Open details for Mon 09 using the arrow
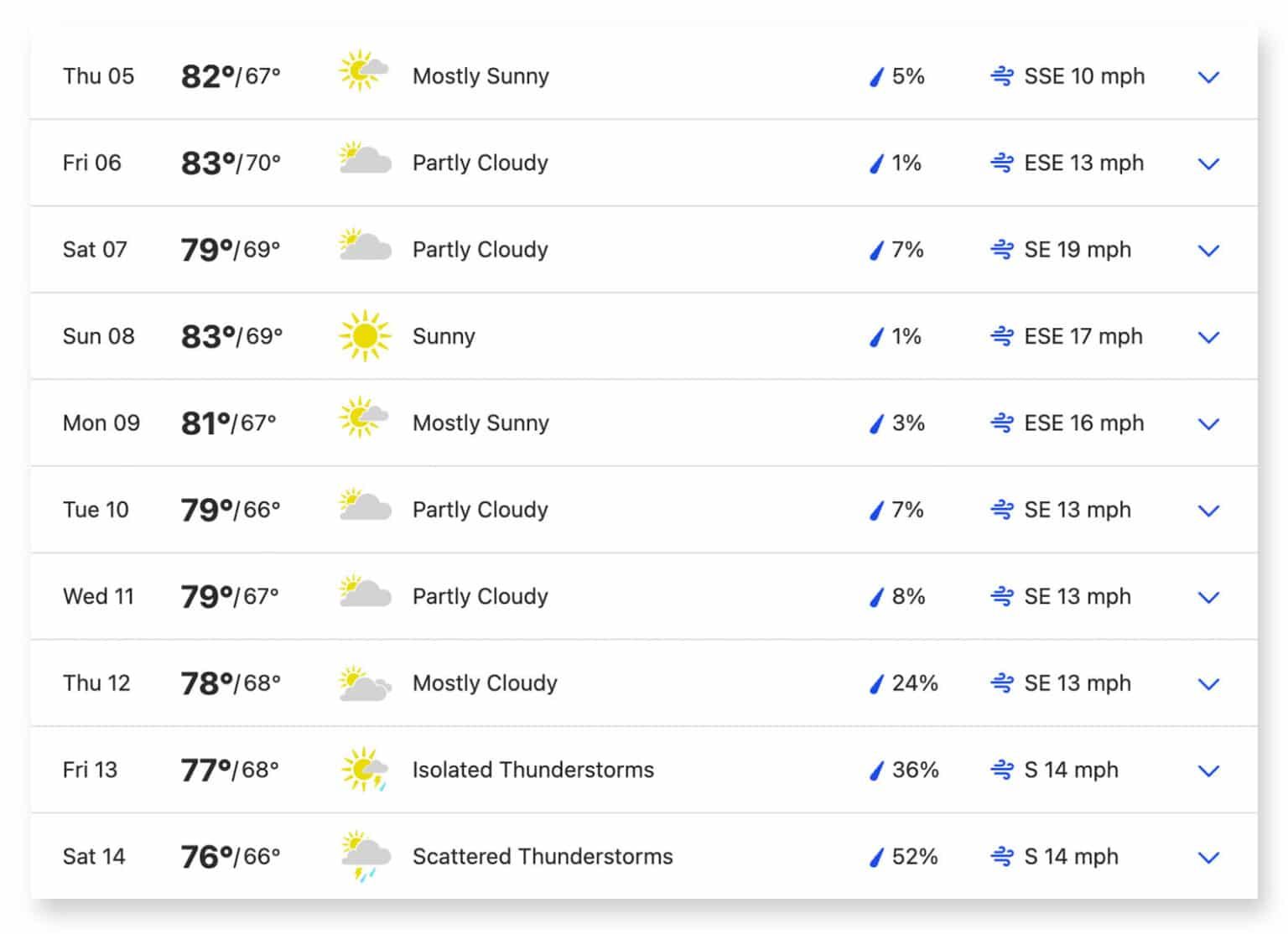 tap(1209, 423)
